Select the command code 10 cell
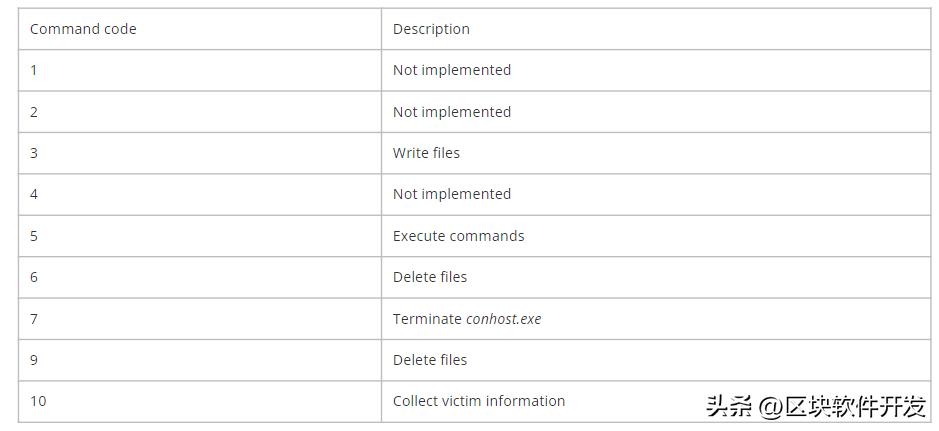Screen dimensions: 939x431 coord(38,401)
